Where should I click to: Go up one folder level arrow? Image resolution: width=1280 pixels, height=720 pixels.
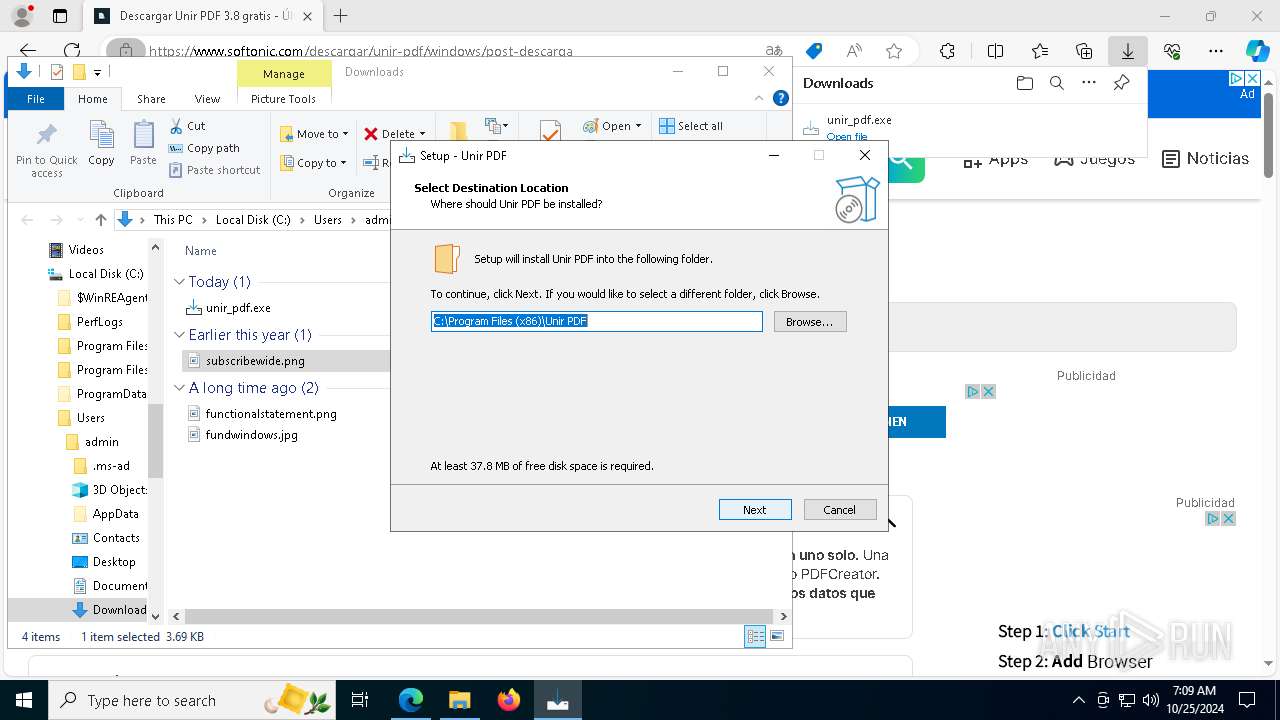[100, 220]
